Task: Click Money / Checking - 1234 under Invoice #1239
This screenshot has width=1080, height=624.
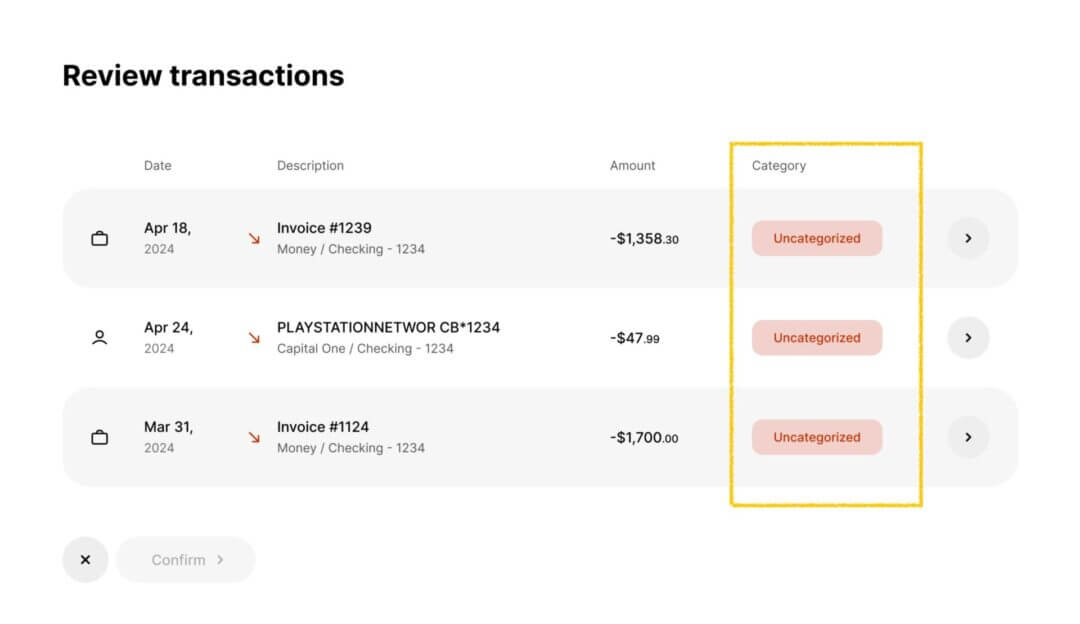Action: coord(351,249)
